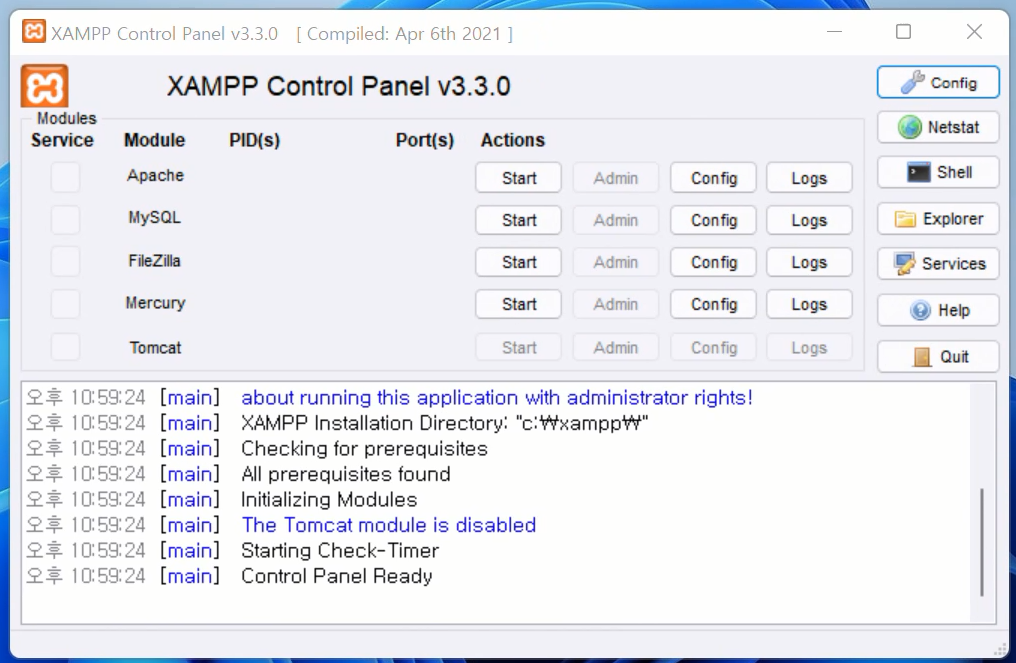Click the FileZilla module label
1016x663 pixels.
(x=154, y=261)
